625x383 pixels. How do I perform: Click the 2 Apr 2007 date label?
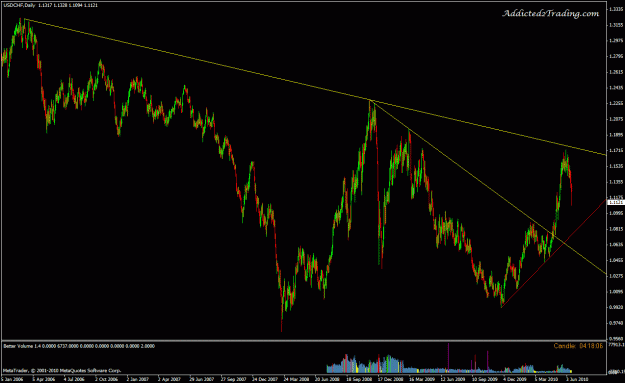click(x=169, y=379)
